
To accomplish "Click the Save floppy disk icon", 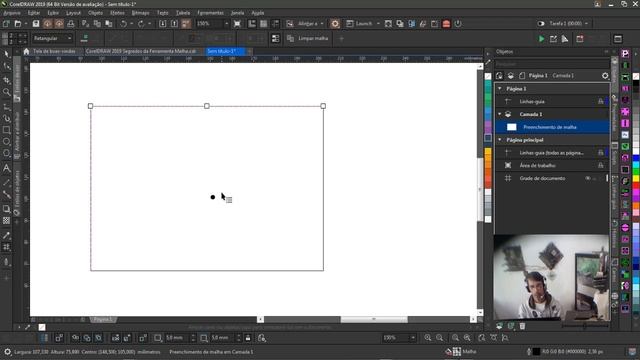I will tap(36, 24).
